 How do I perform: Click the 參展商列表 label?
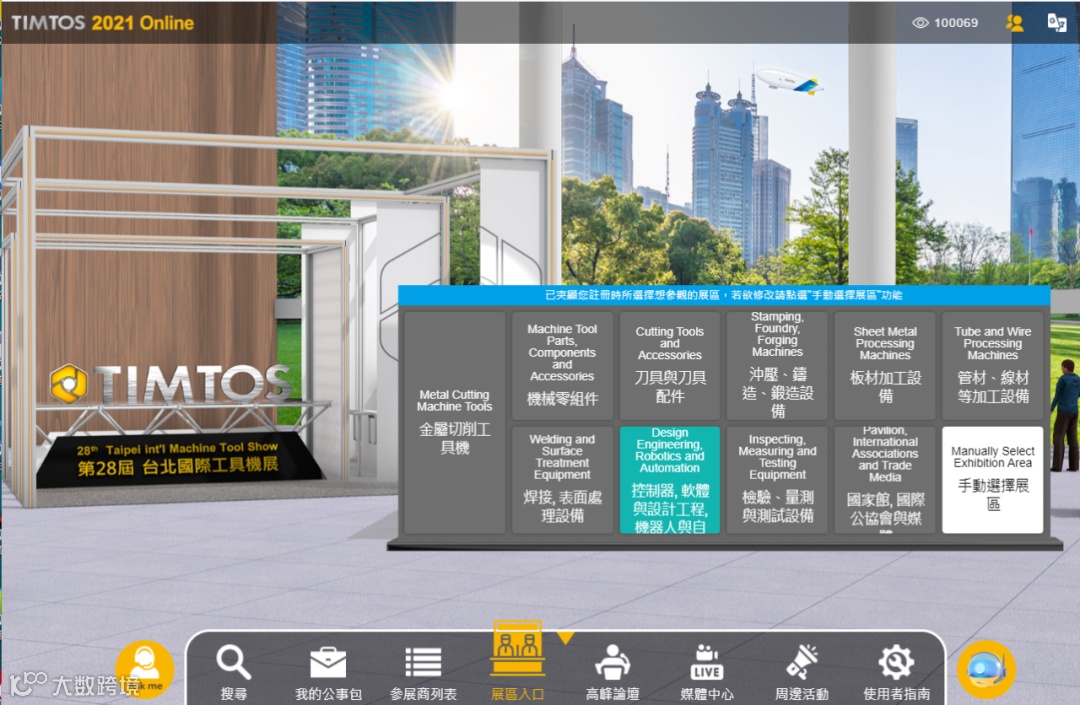423,694
